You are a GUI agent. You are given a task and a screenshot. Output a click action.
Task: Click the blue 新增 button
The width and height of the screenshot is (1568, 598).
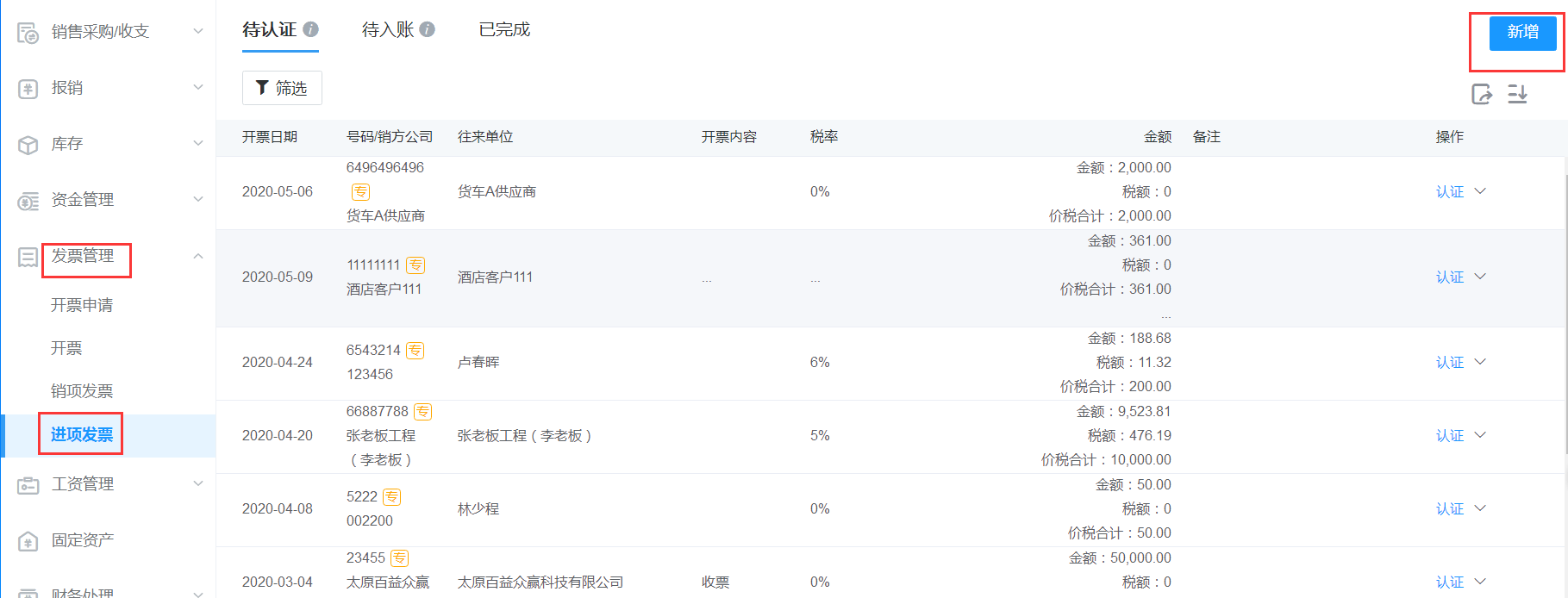tap(1523, 33)
